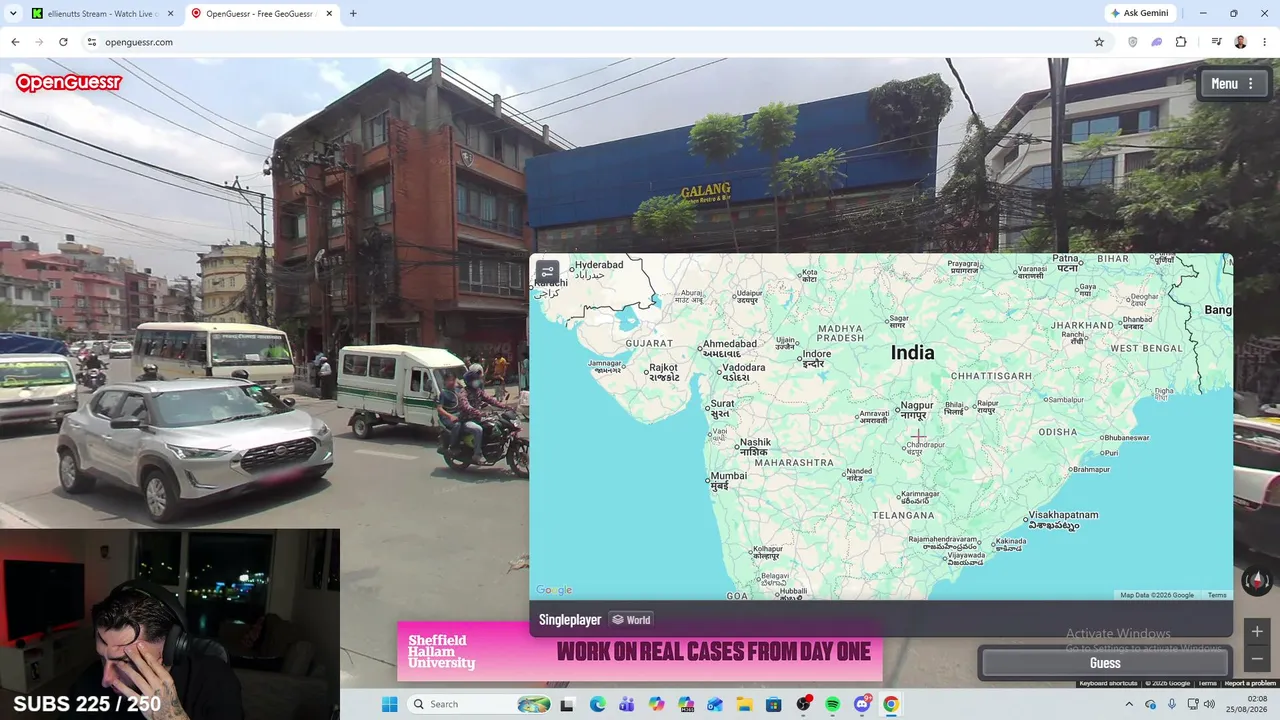The image size is (1280, 720).
Task: Open the Google Maps Terms link
Action: click(1217, 595)
